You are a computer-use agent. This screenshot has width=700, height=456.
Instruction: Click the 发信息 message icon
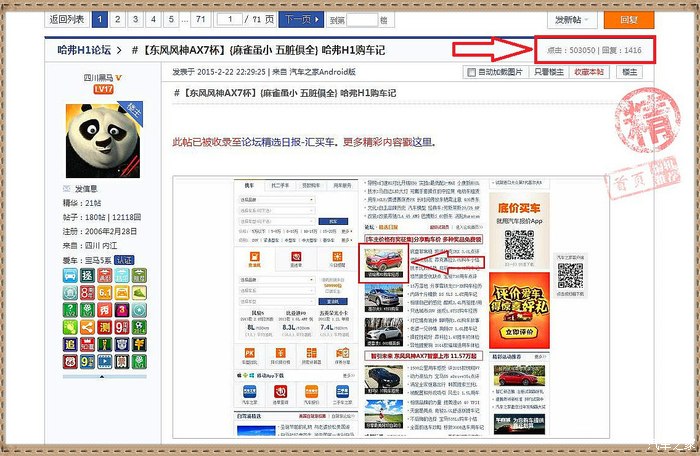tap(66, 187)
